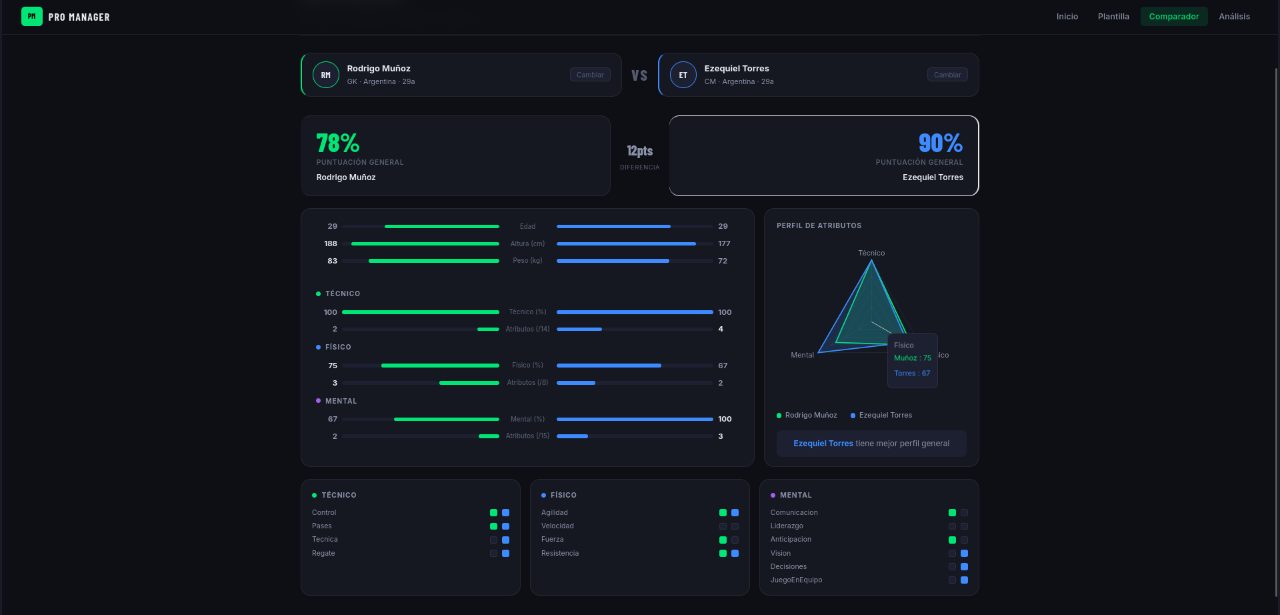Click the green square in Fuerza row
The image size is (1280, 615).
723,539
